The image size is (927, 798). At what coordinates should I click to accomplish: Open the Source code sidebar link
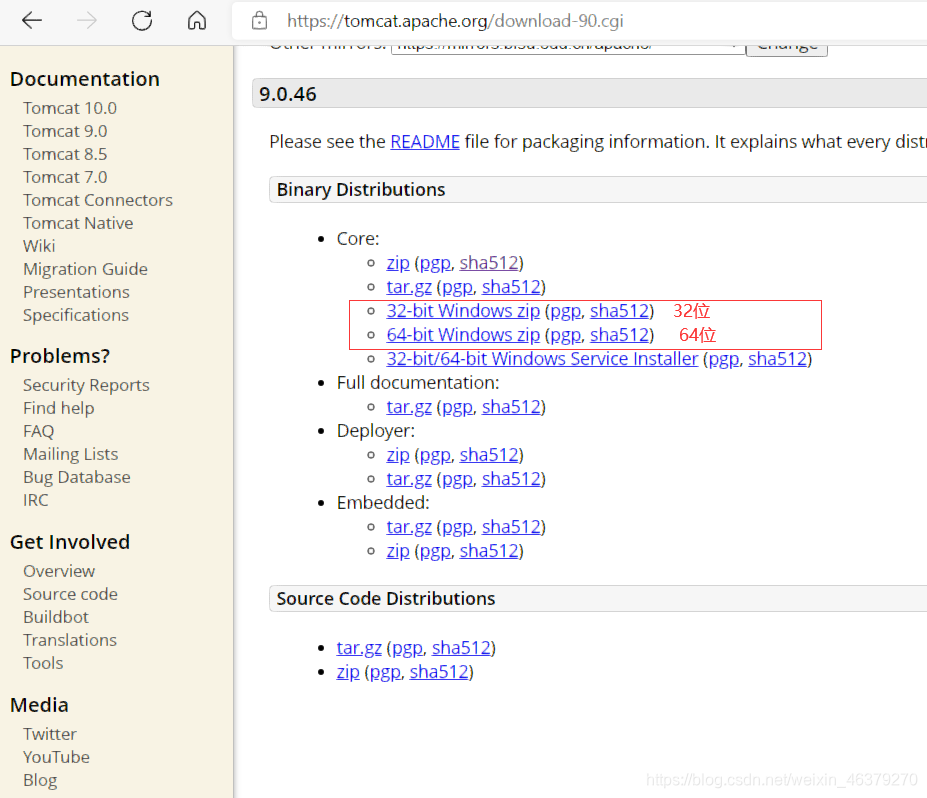tap(70, 595)
